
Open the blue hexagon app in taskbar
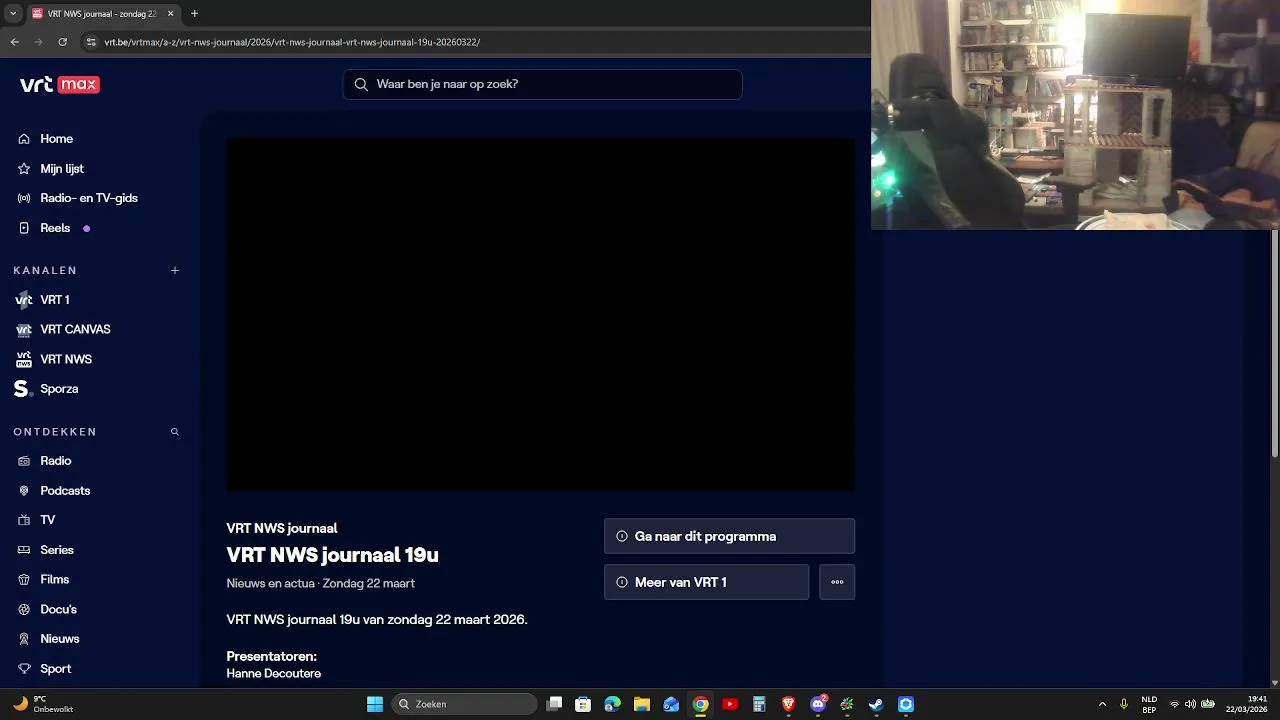coord(906,704)
